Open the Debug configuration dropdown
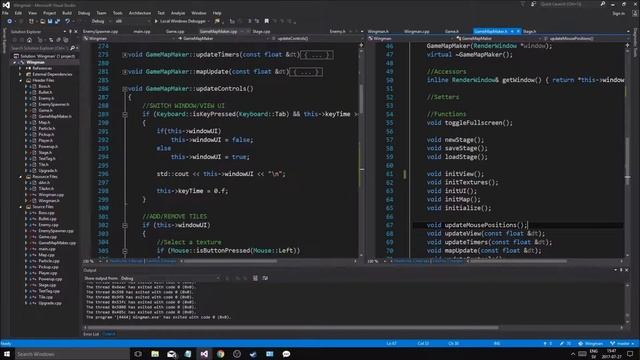640x360 pixels. 100,21
